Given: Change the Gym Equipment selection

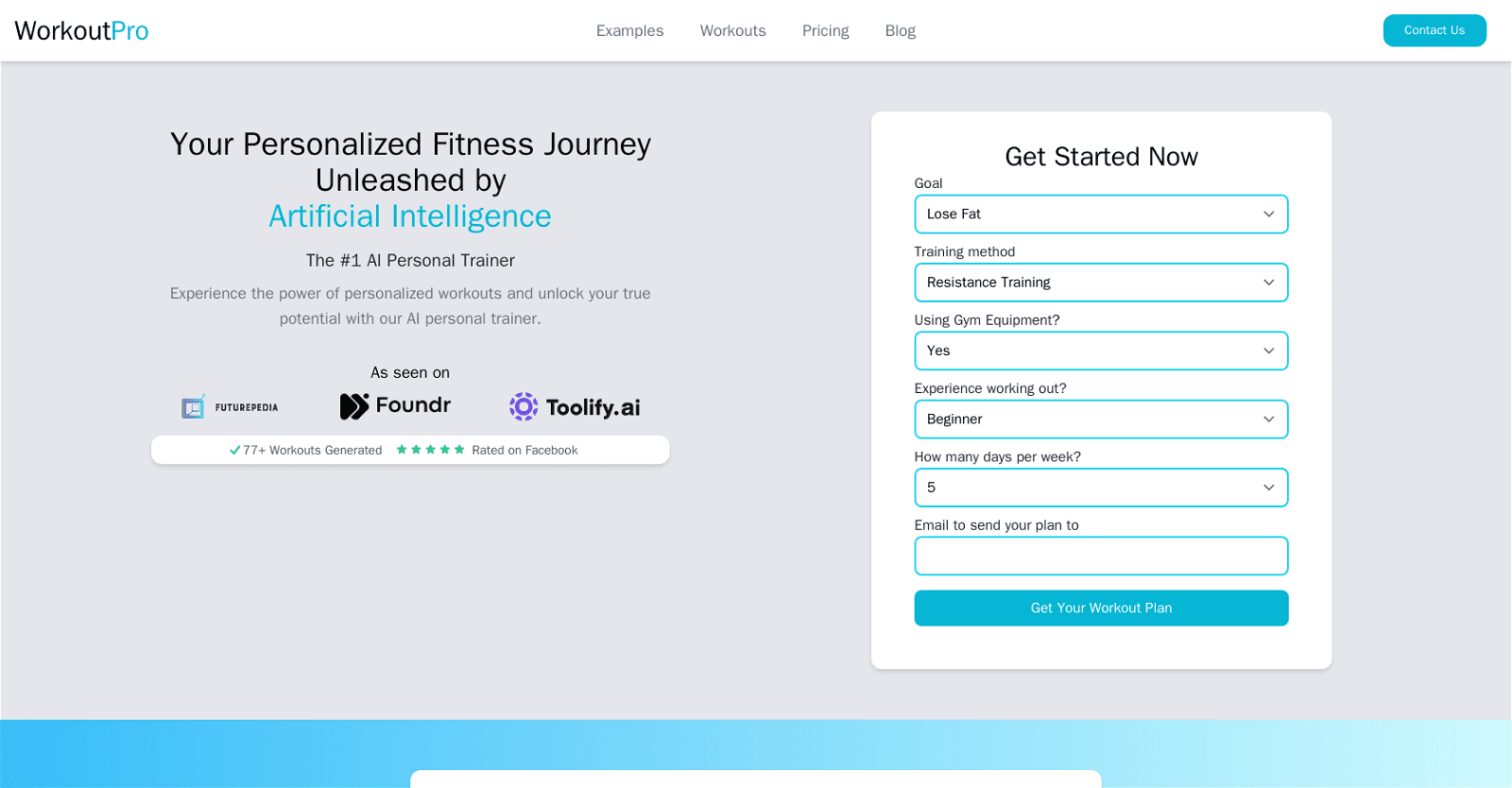Looking at the screenshot, I should [x=1101, y=351].
